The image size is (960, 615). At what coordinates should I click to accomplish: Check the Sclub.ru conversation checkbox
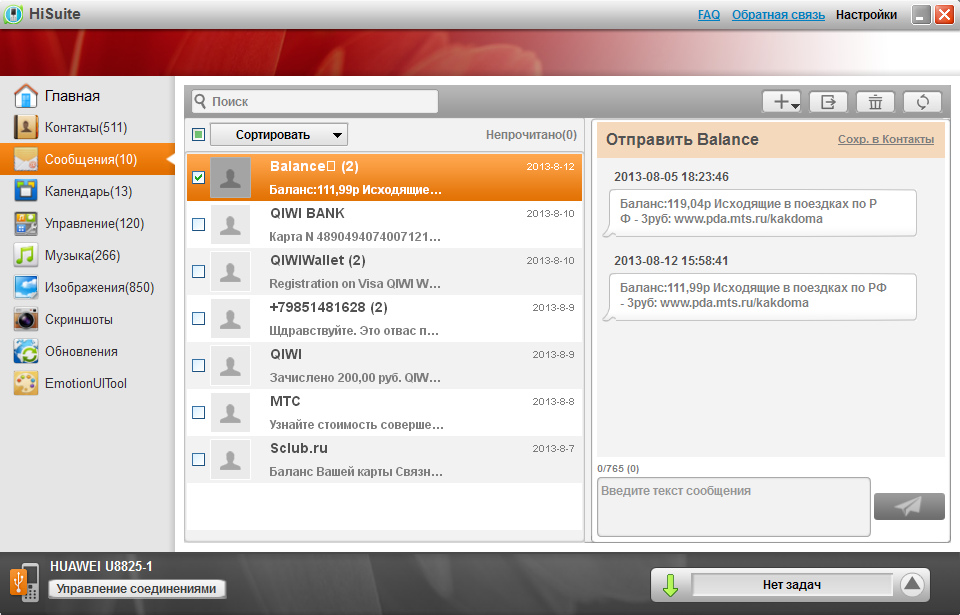pos(198,459)
